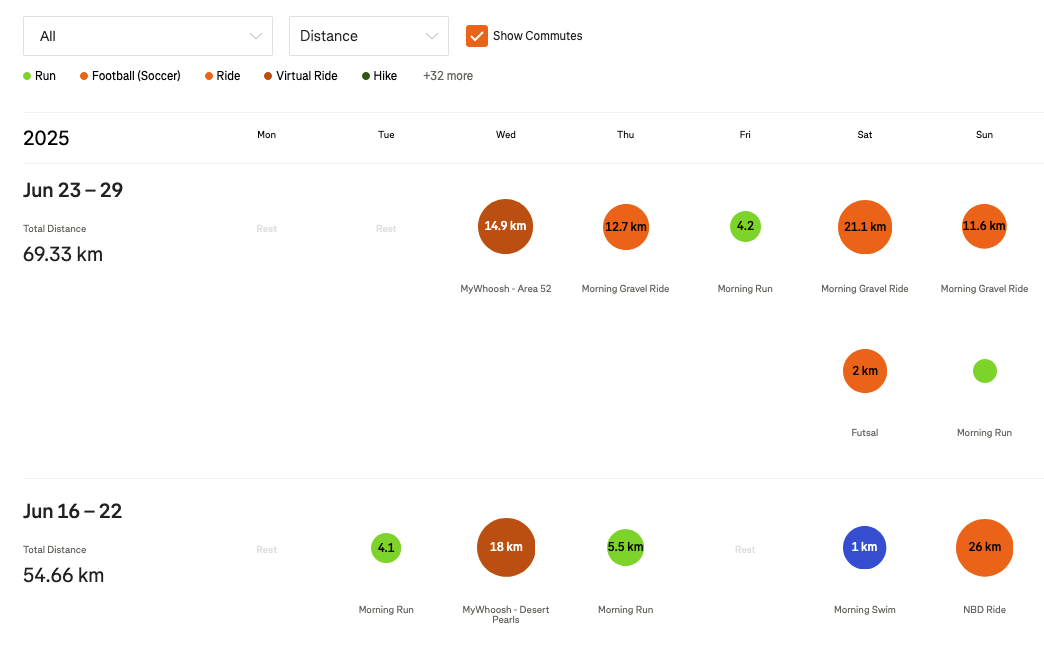Click the Hike legend item
Screen dimensions: 1044x654
[379, 76]
